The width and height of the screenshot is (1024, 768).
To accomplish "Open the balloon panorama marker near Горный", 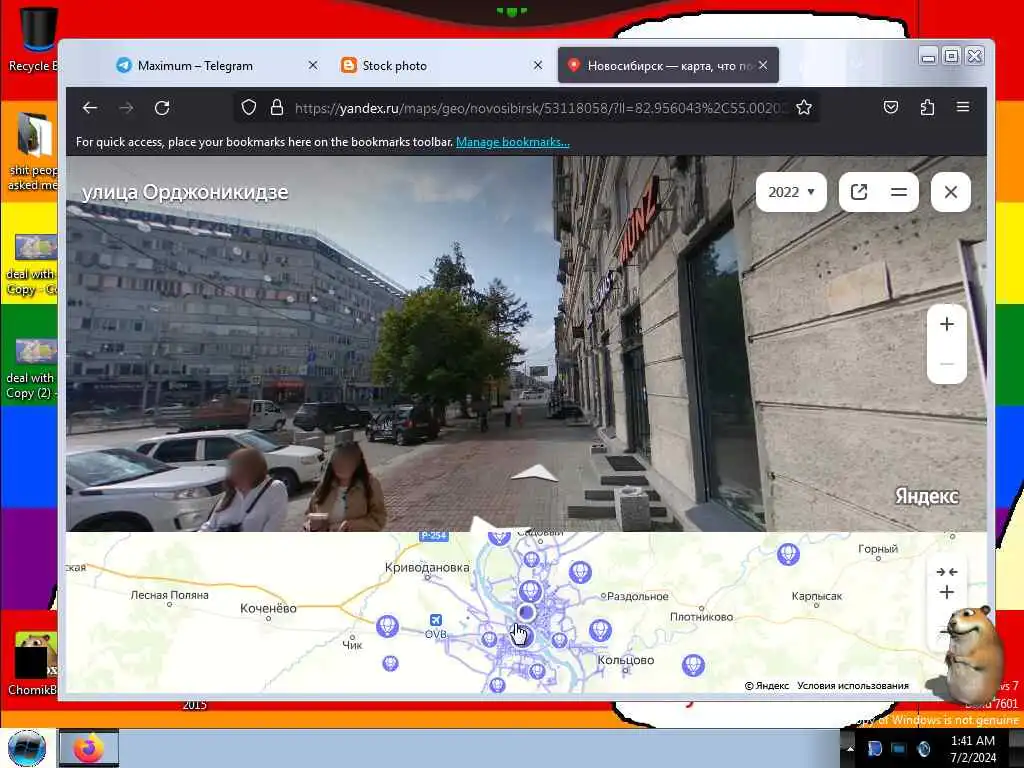I will pos(788,554).
